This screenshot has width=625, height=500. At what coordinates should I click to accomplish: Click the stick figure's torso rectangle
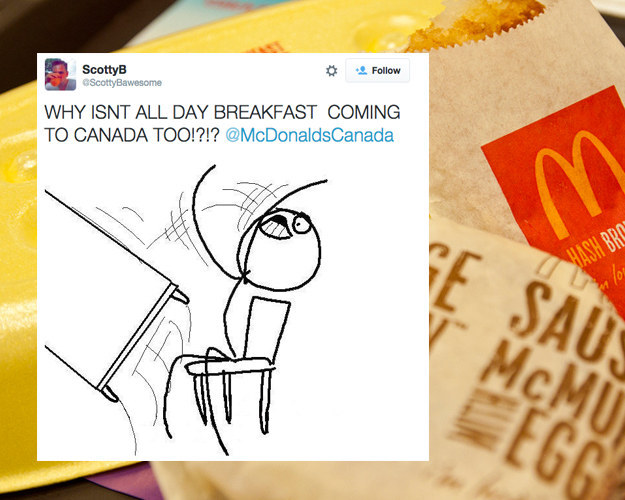point(266,329)
